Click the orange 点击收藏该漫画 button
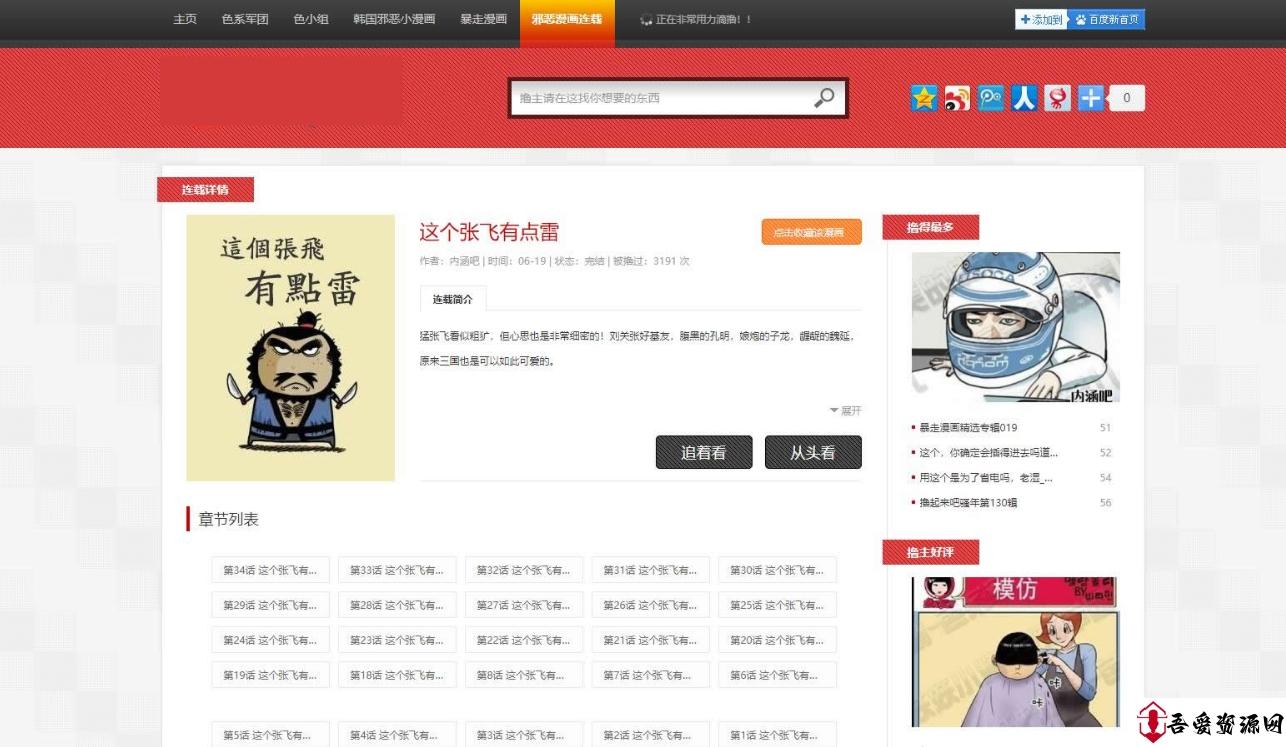 click(x=811, y=232)
